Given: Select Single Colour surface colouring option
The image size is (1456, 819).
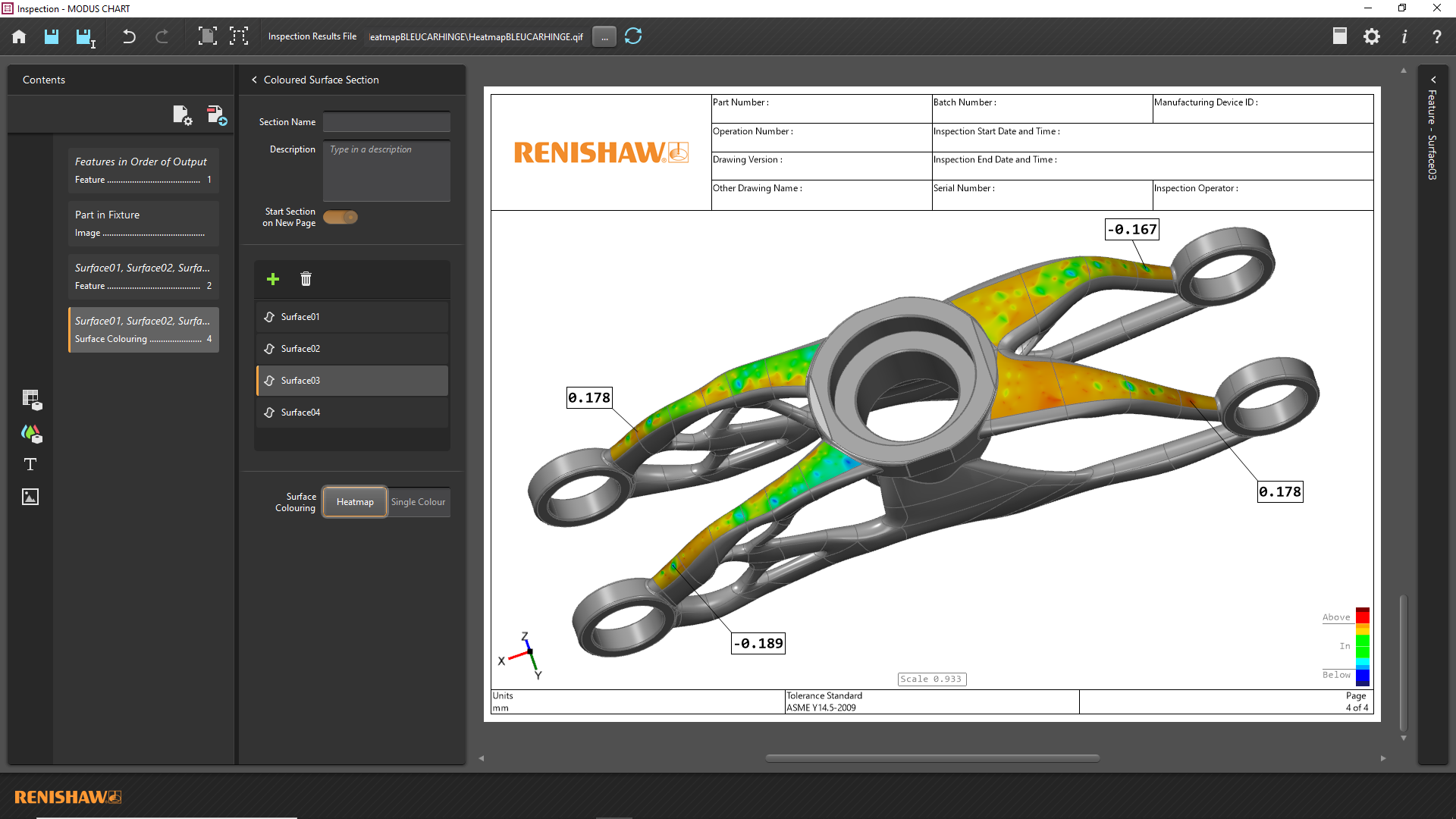Looking at the screenshot, I should pos(418,502).
